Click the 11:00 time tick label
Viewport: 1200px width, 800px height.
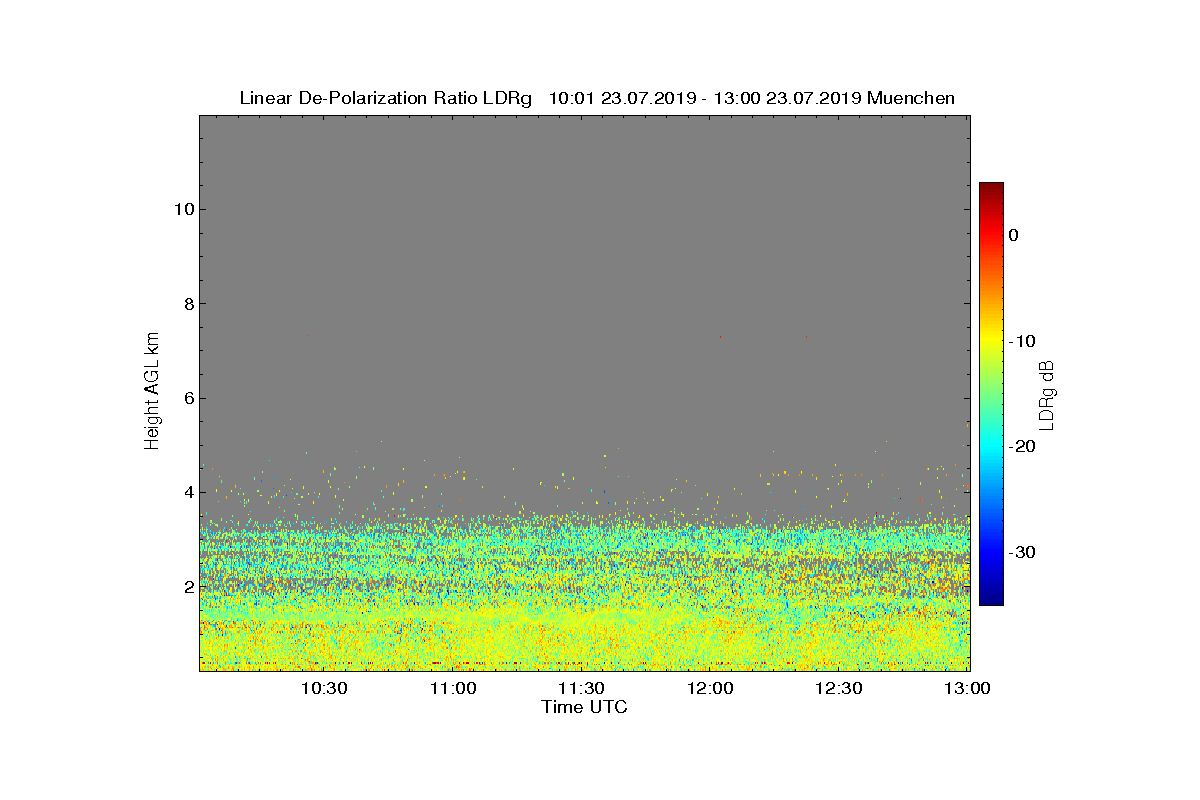453,688
